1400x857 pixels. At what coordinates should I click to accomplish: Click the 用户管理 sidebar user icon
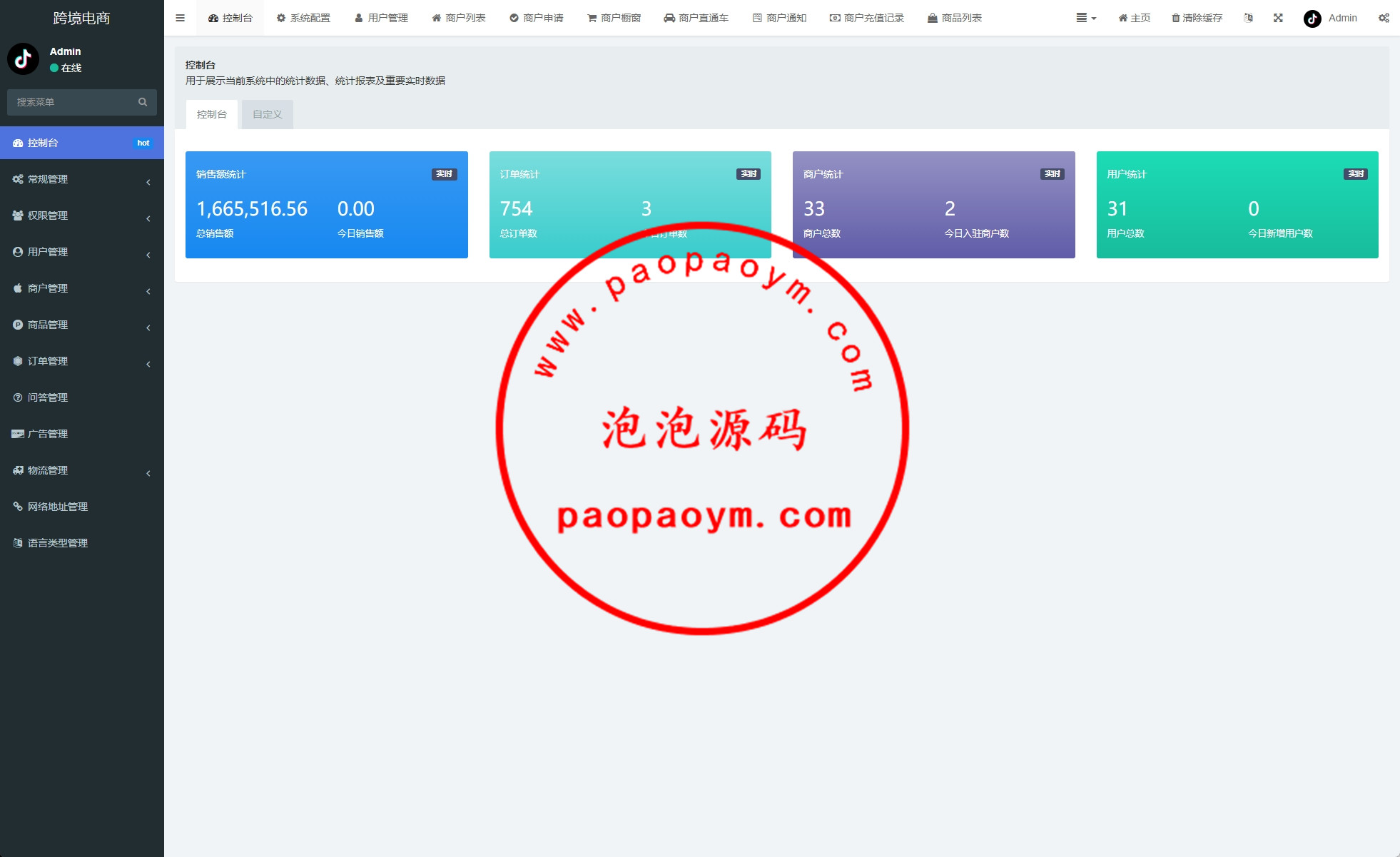(18, 252)
